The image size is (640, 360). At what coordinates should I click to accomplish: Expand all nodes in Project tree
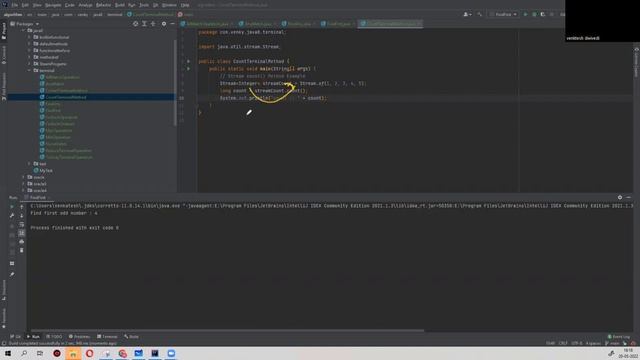click(144, 24)
